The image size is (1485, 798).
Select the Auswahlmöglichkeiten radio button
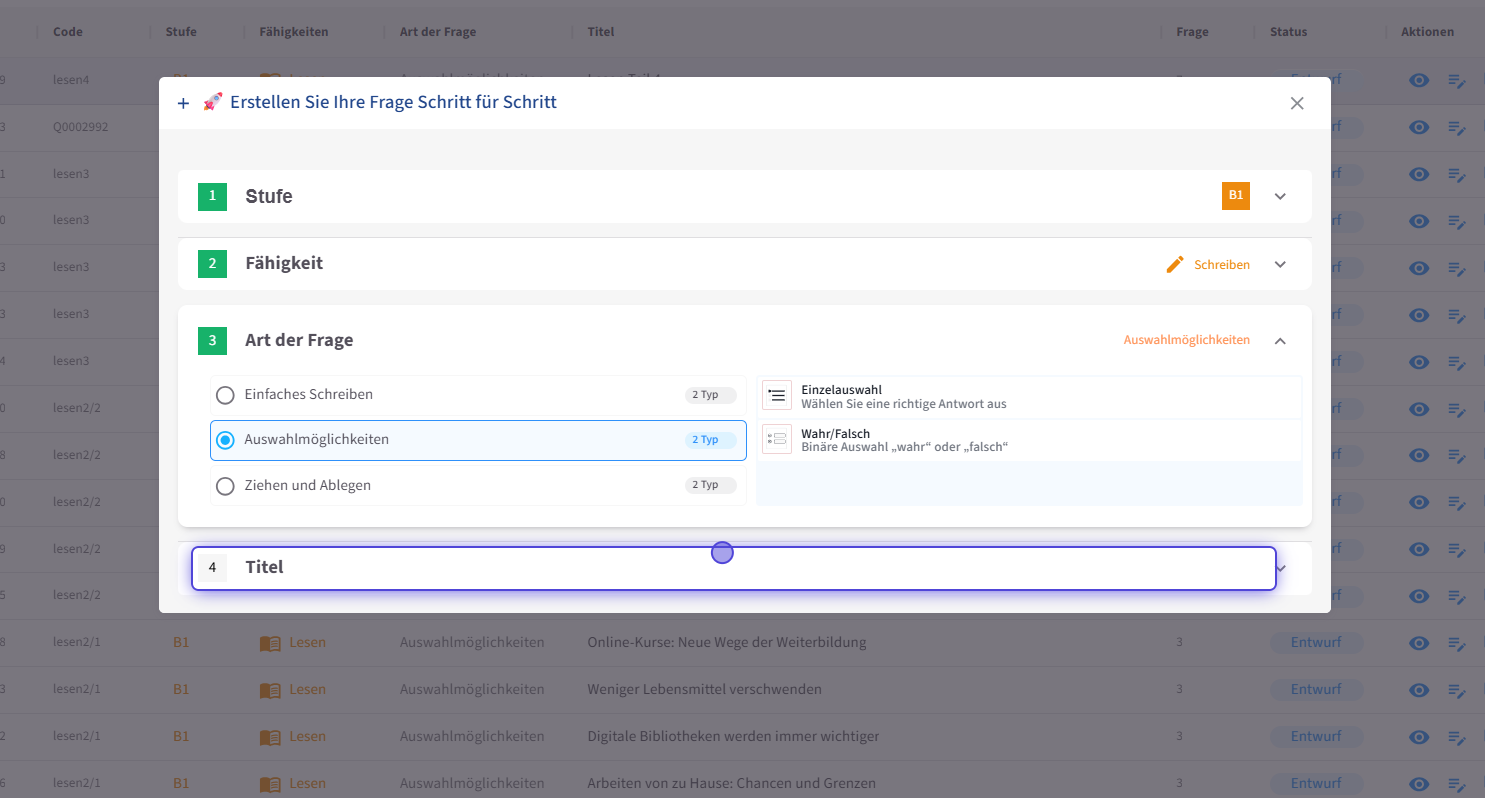click(226, 440)
